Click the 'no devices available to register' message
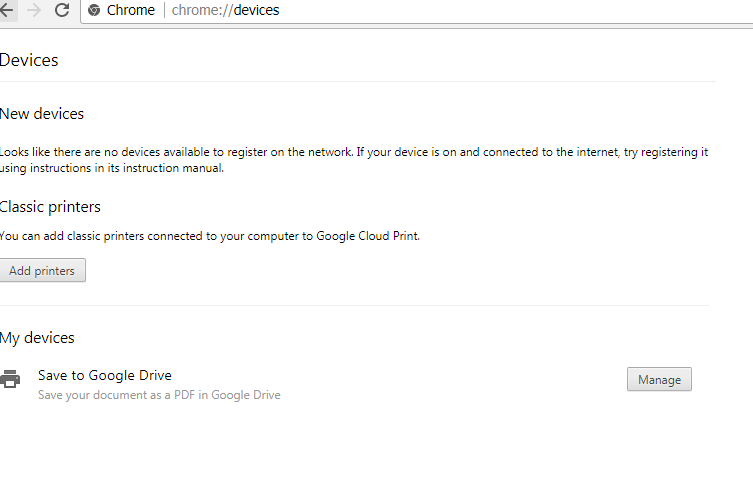Screen dimensions: 753x480 point(354,160)
